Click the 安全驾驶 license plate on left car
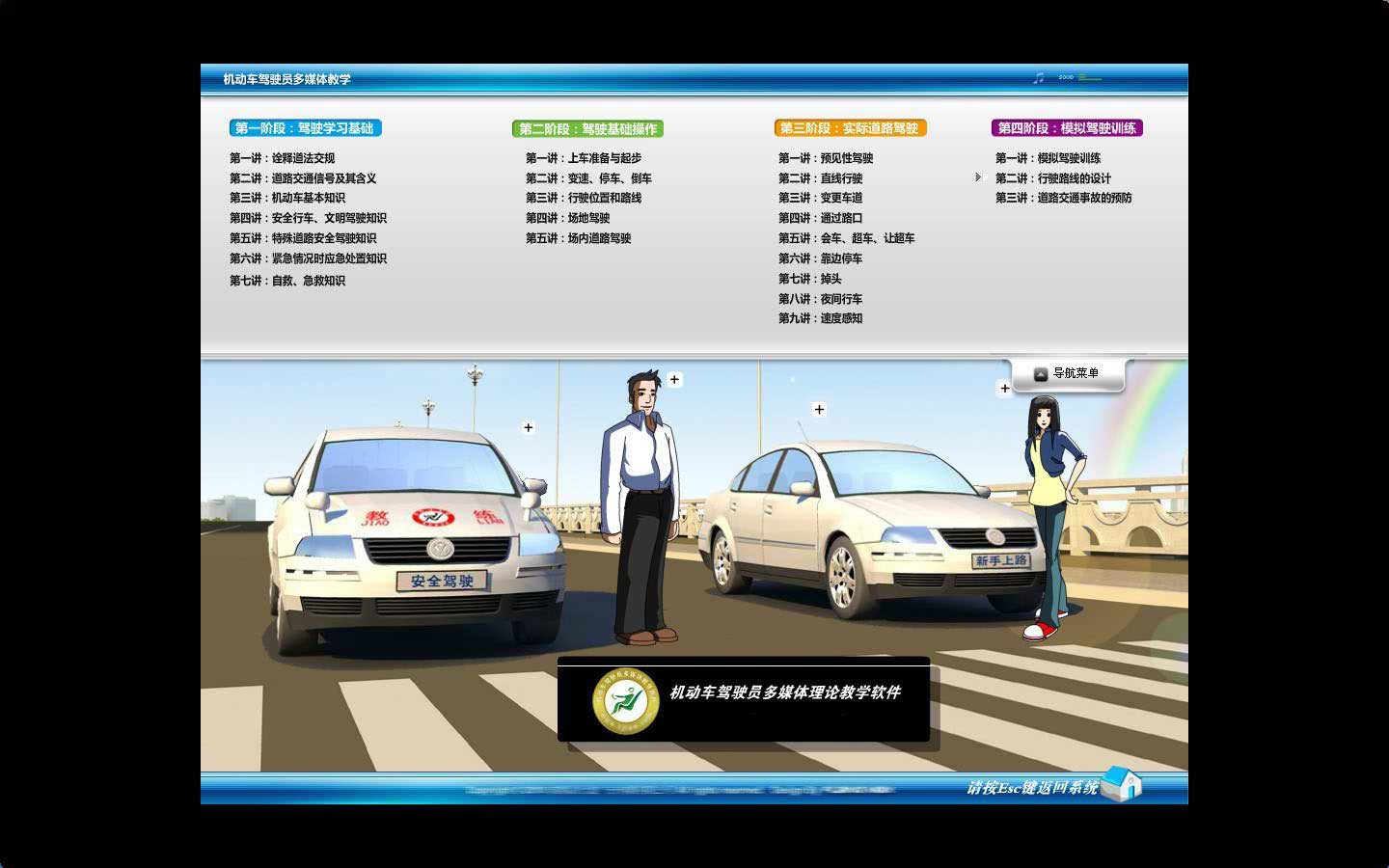The image size is (1389, 868). pos(443,581)
